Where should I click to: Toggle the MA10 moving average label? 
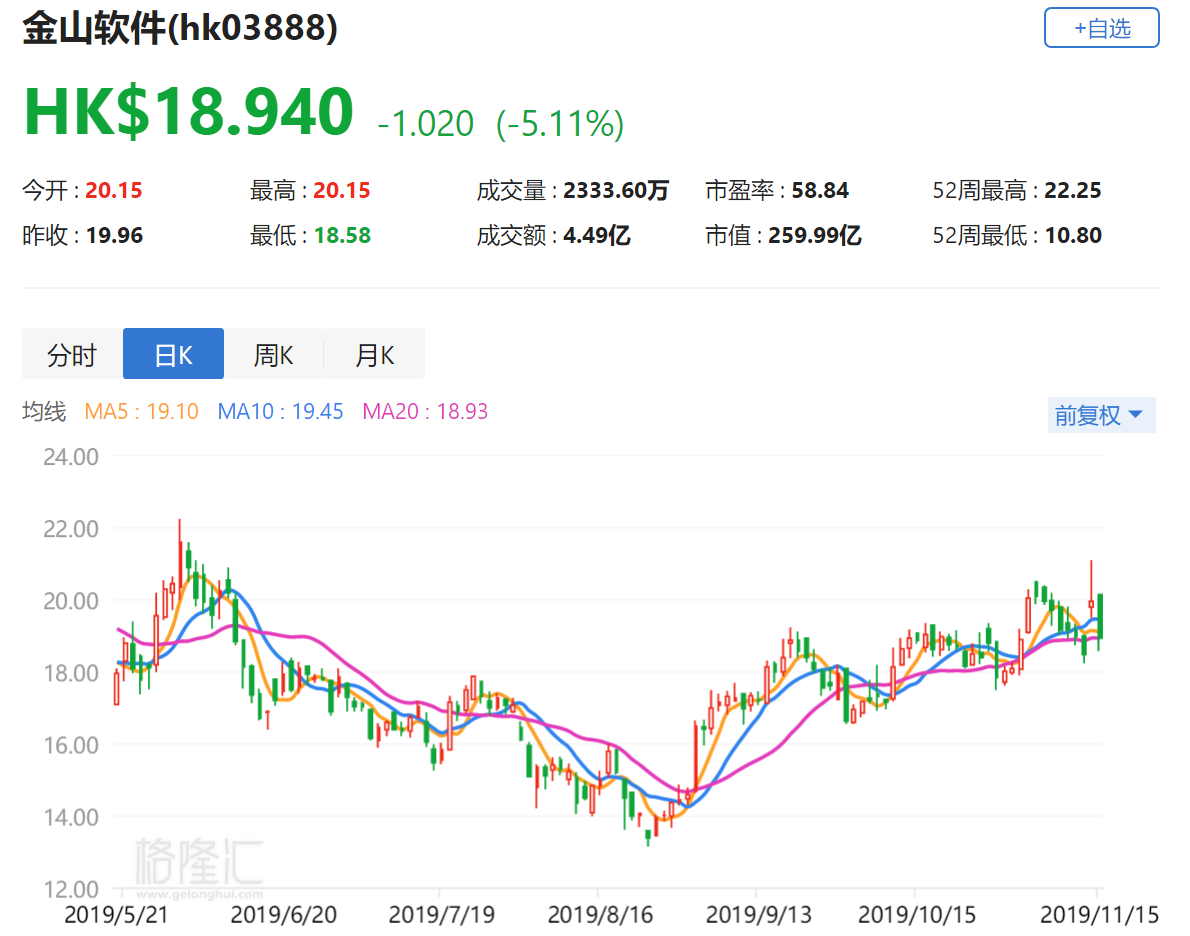[280, 411]
